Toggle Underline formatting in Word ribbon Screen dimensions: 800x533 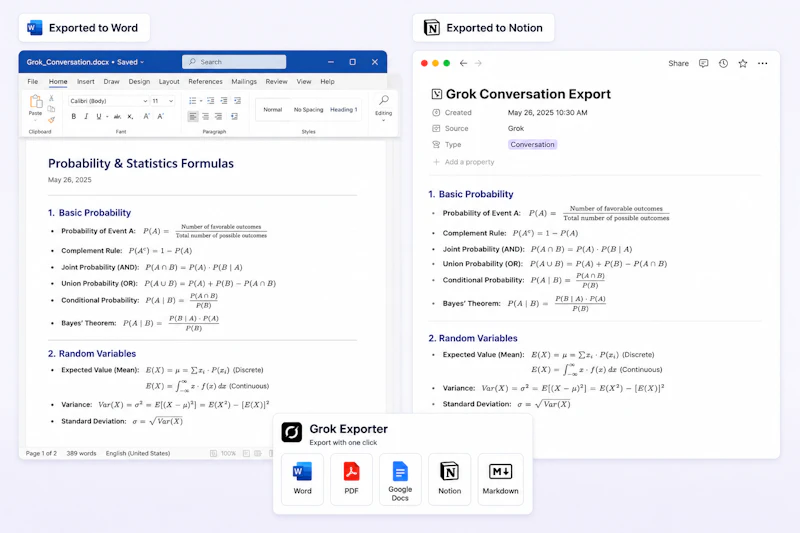point(98,116)
